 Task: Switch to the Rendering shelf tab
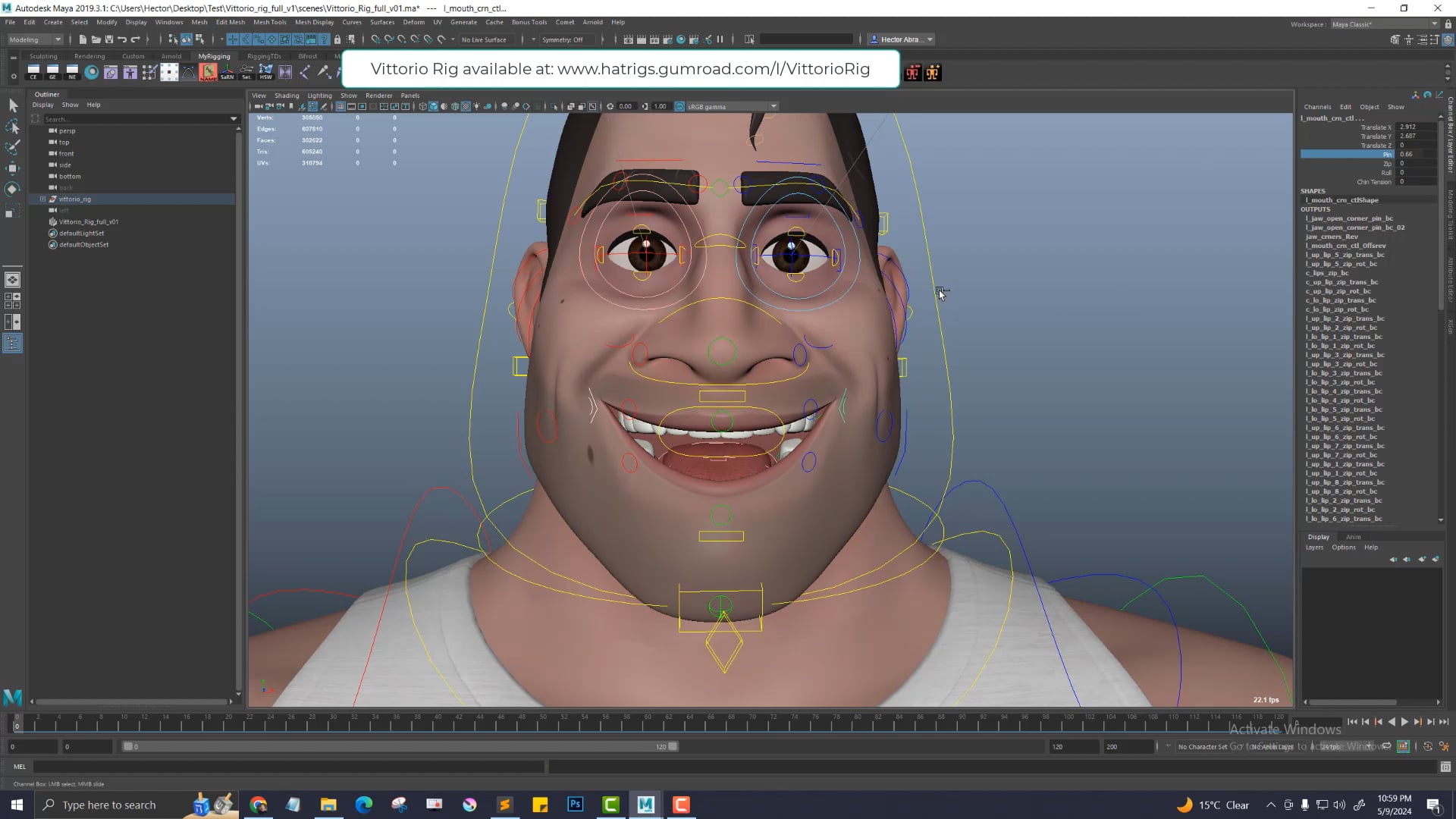pyautogui.click(x=89, y=56)
